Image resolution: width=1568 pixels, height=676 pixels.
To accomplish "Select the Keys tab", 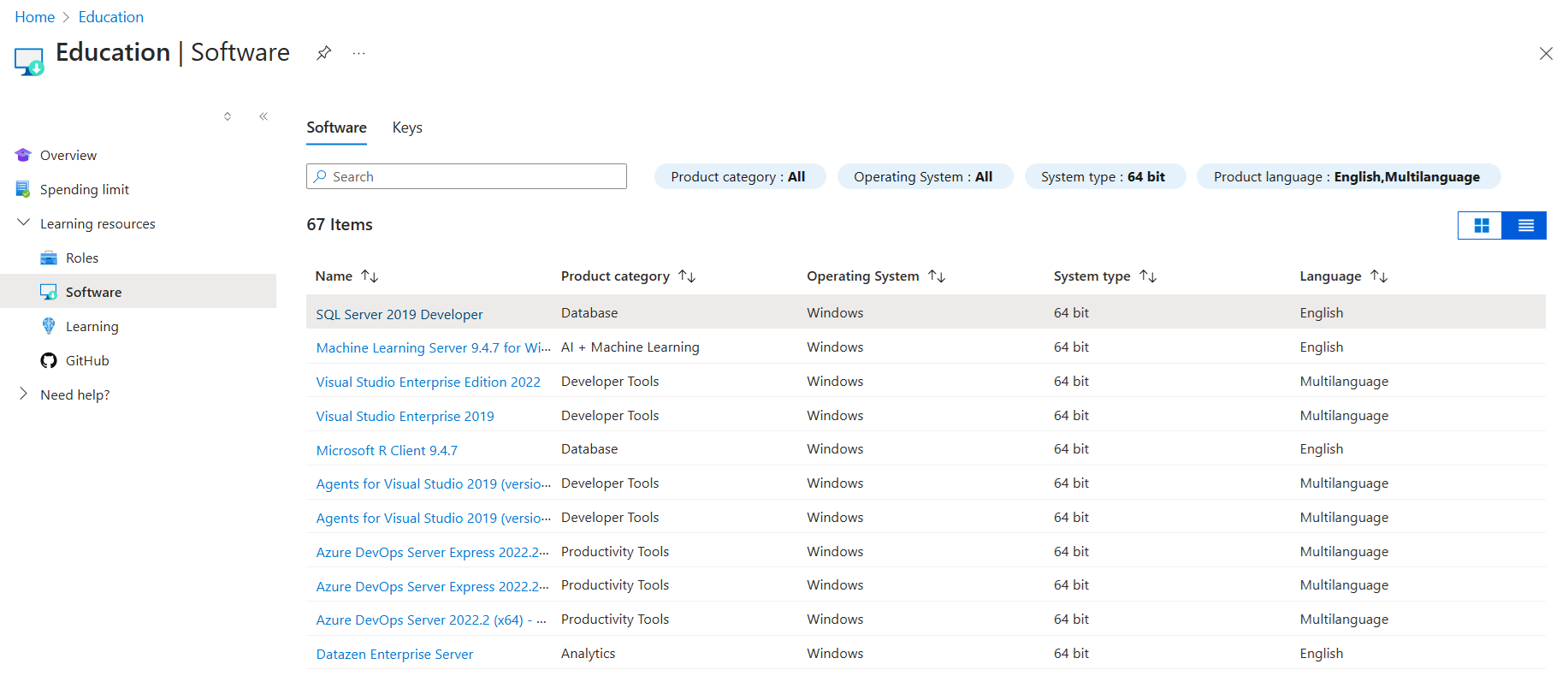I will click(407, 127).
